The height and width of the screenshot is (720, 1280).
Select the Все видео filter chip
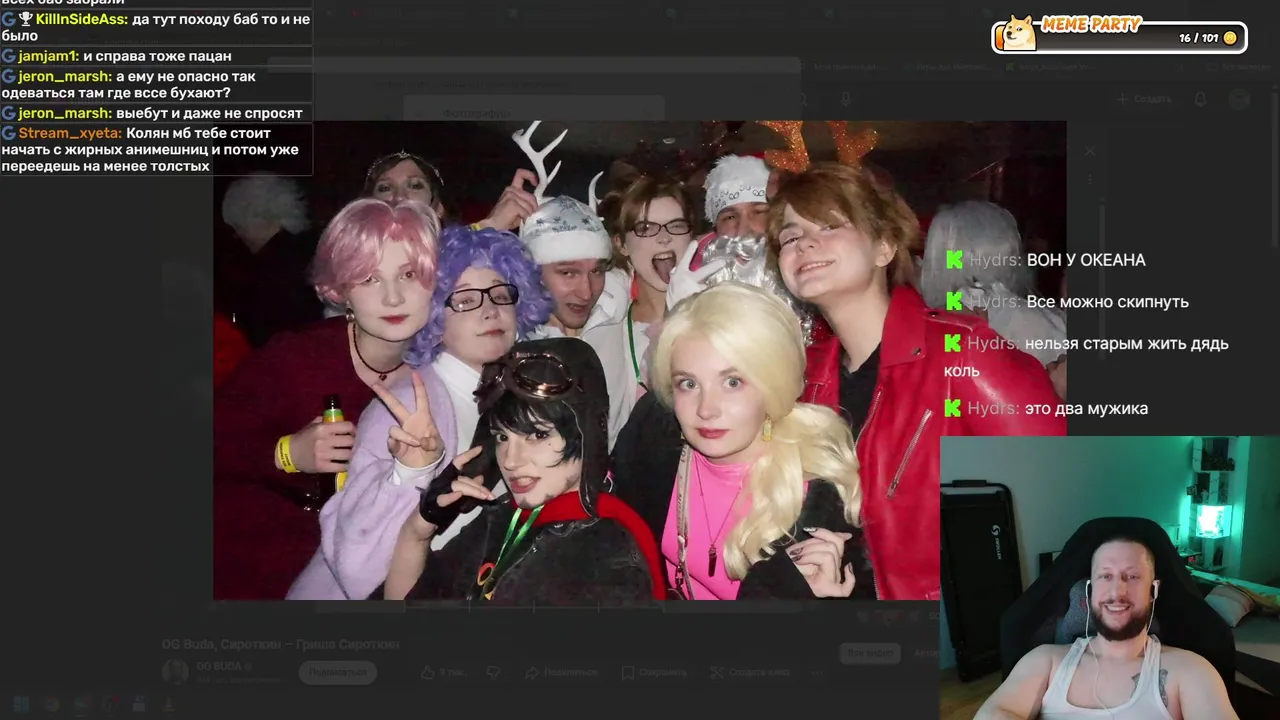tap(869, 653)
